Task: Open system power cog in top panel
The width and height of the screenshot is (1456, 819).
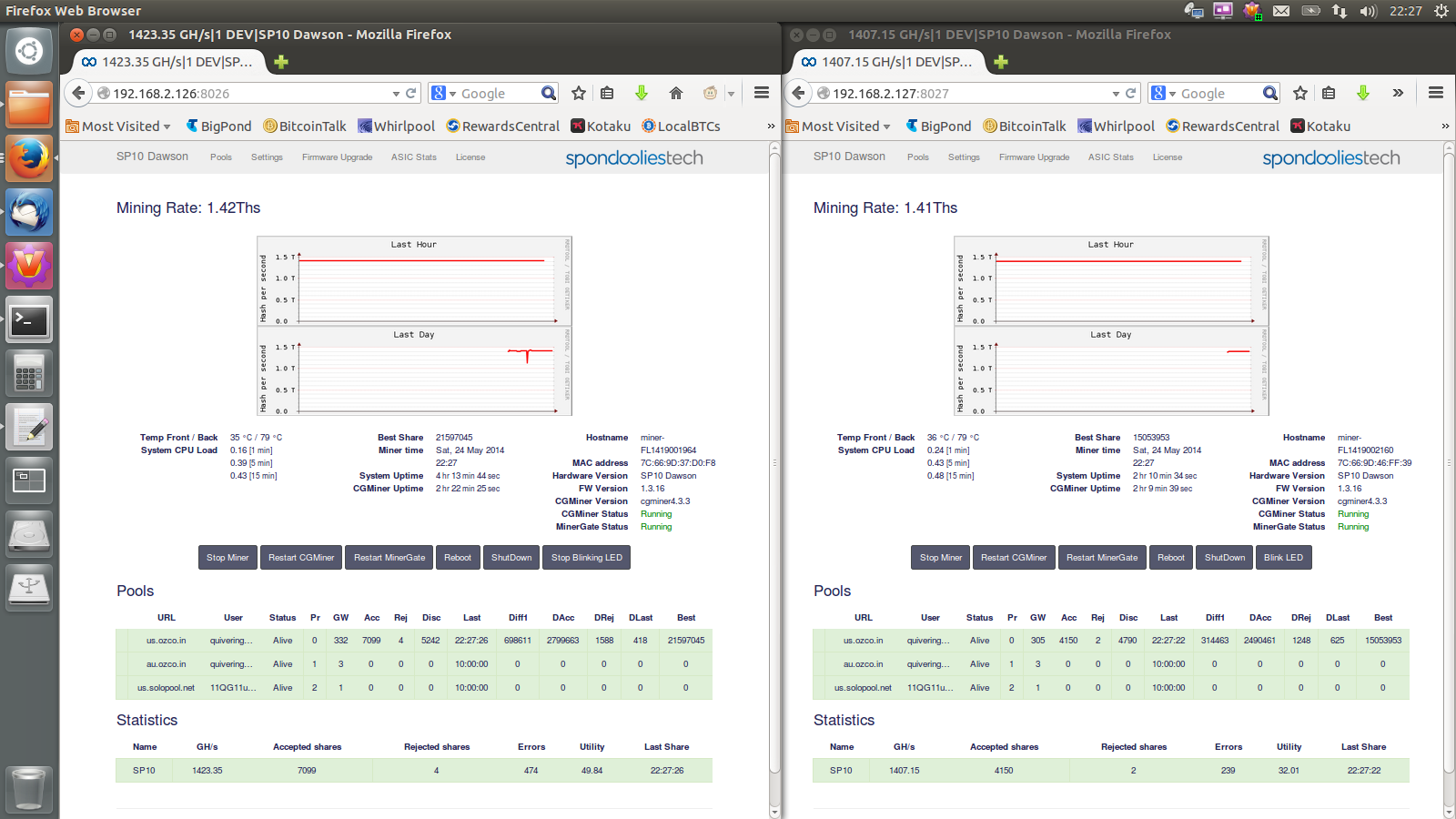Action: pos(1441,11)
